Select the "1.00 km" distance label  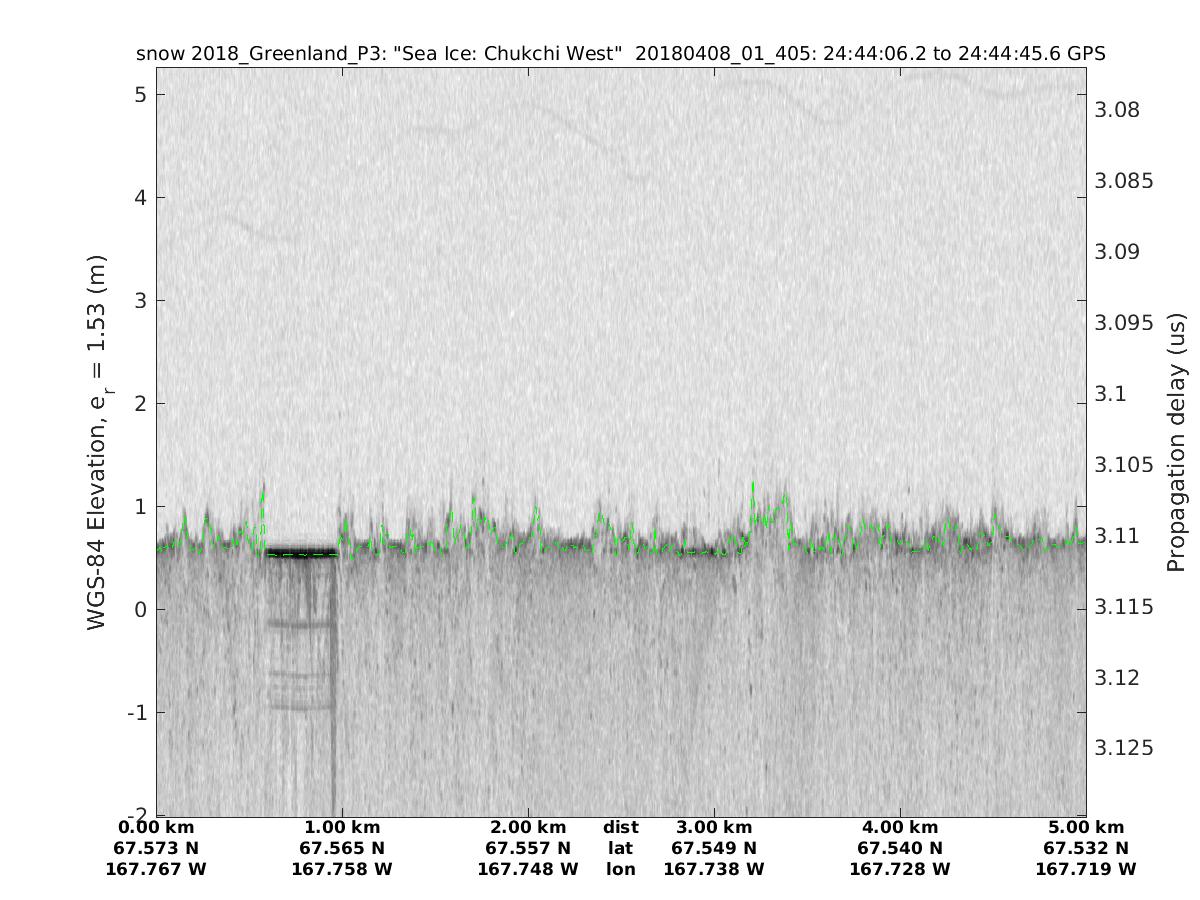342,828
